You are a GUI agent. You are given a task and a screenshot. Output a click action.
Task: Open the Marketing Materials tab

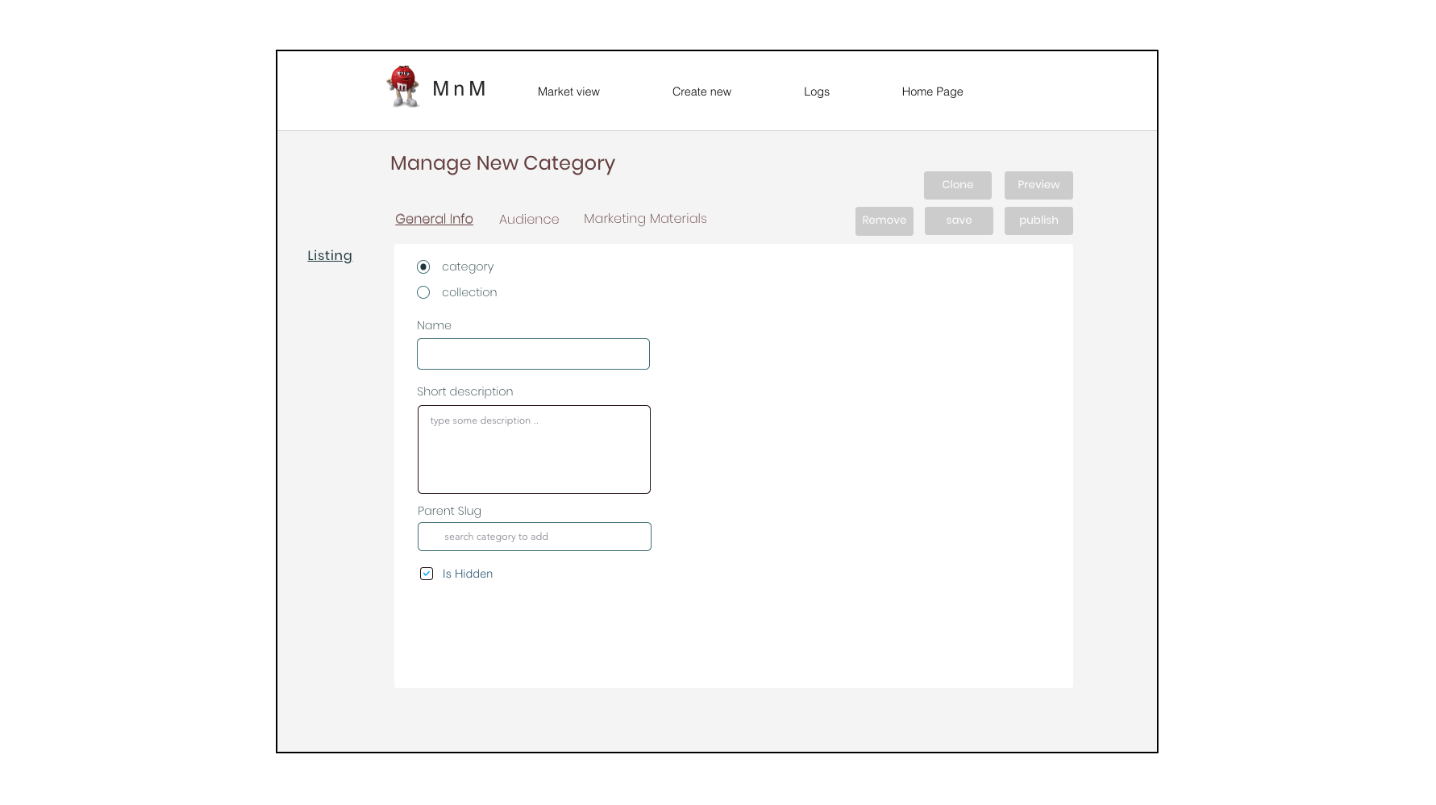coord(645,219)
